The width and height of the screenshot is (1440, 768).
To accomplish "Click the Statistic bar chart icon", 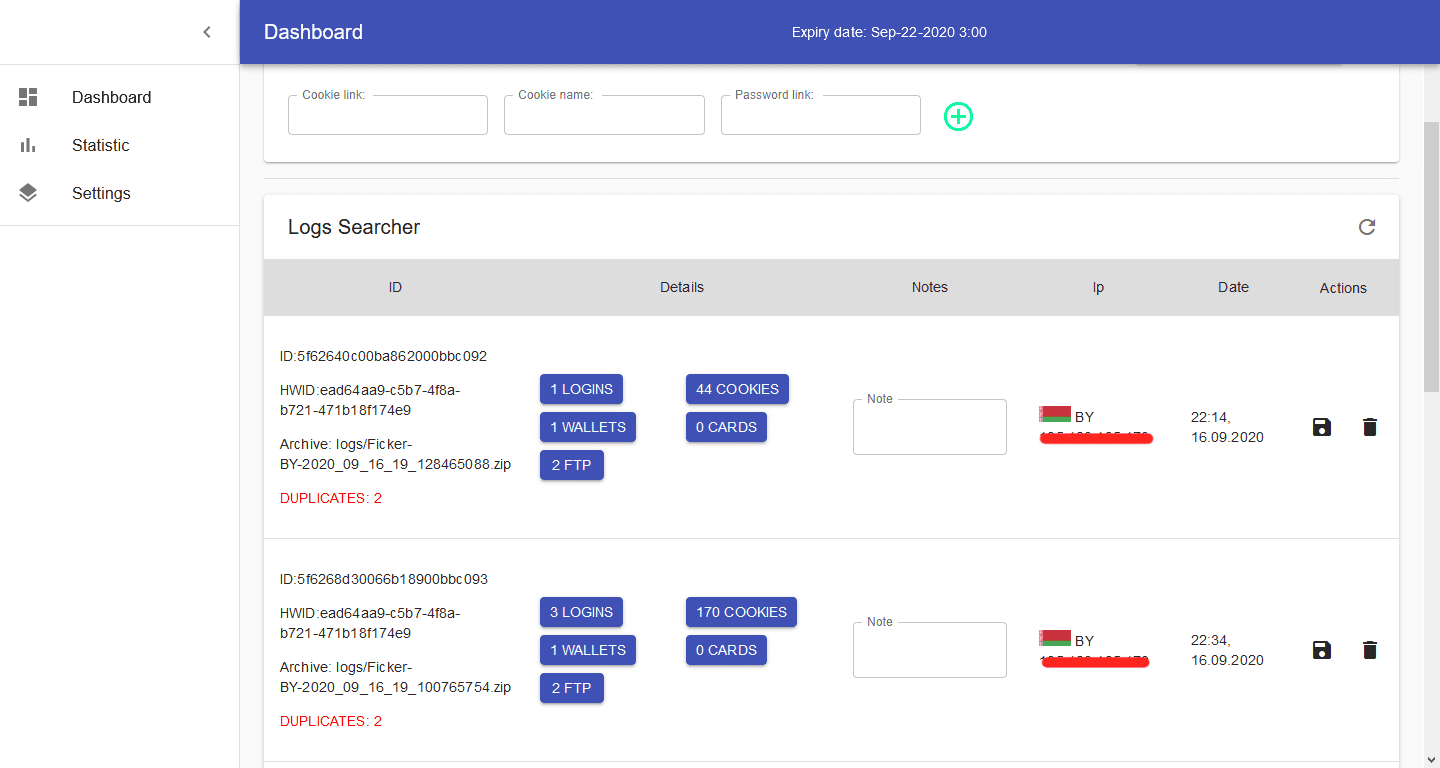I will (28, 145).
